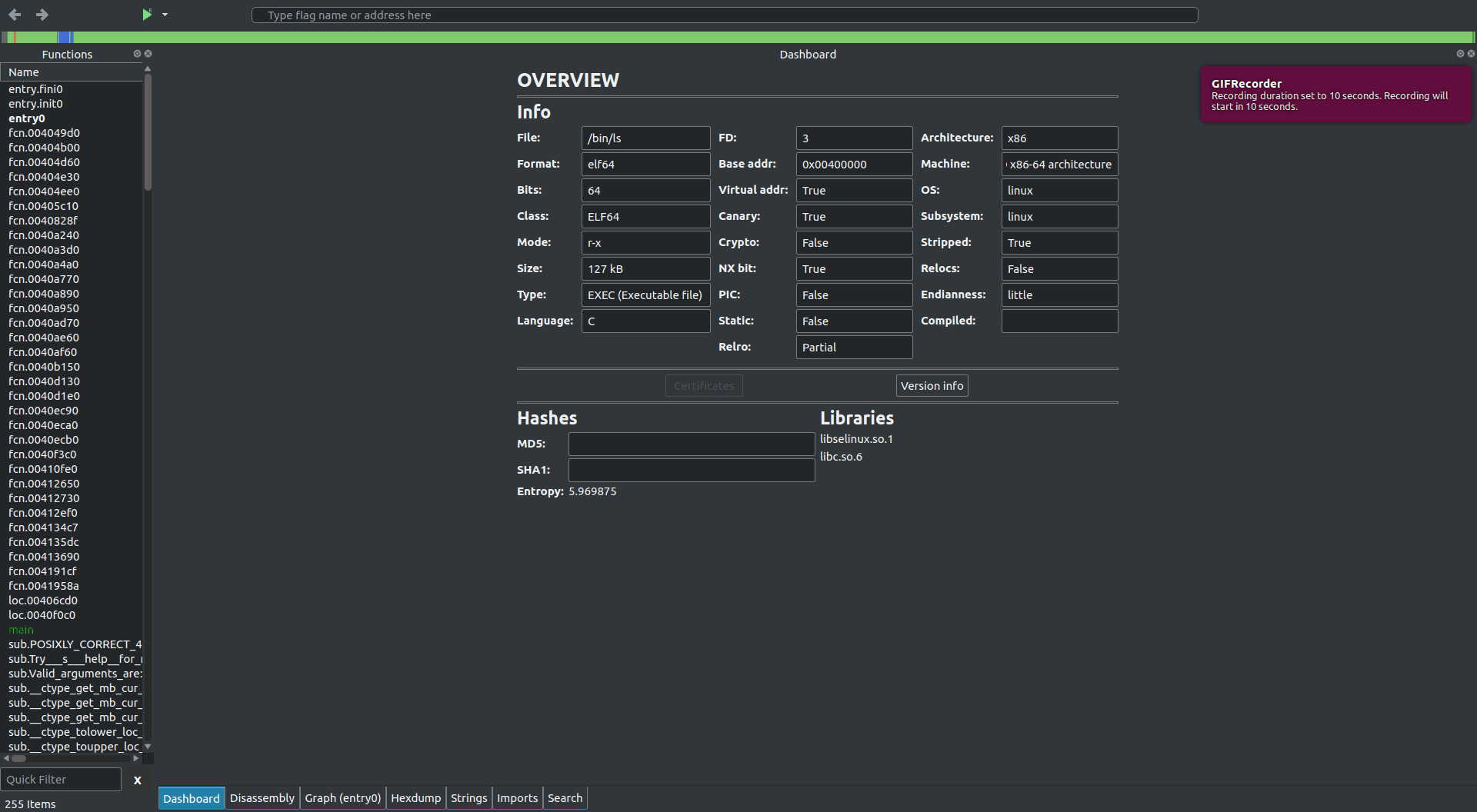Switch to the Dashboard tab
This screenshot has width=1477, height=812.
pos(192,798)
